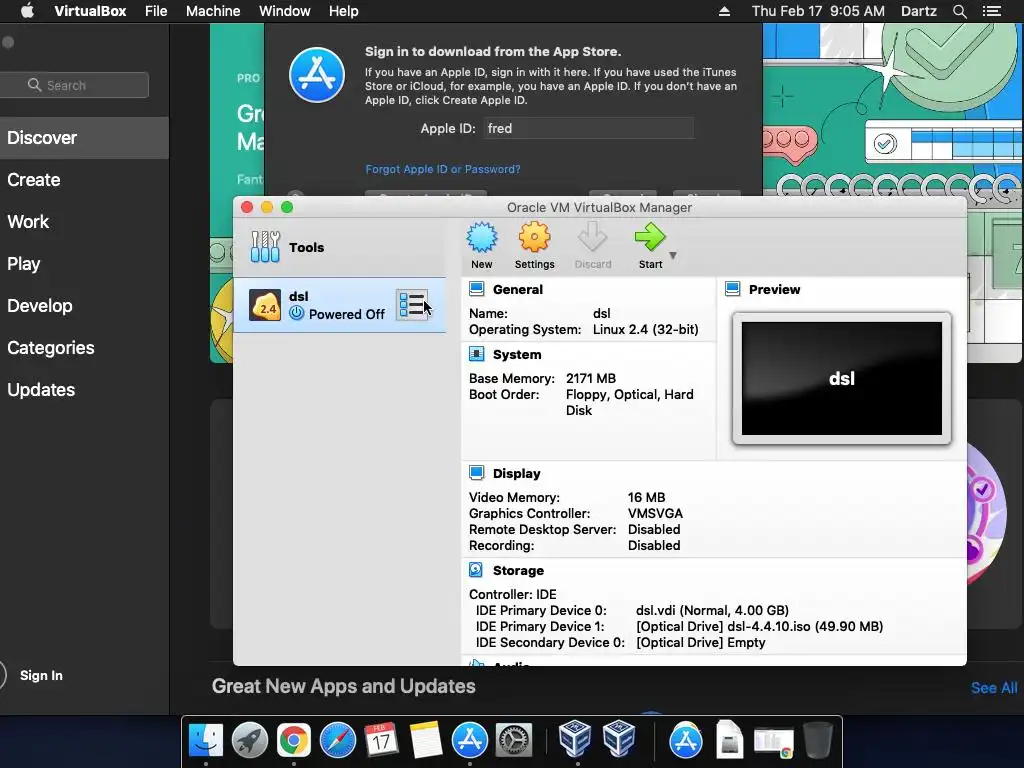Click the Preview section icon
1024x768 pixels.
(733, 289)
